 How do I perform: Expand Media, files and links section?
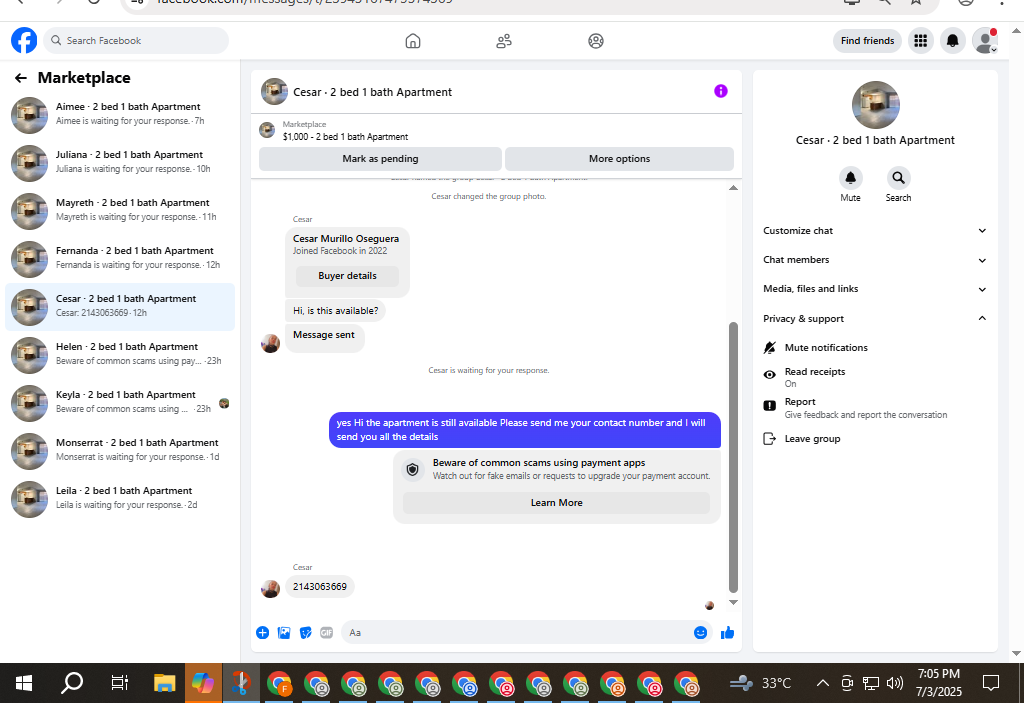pos(875,289)
